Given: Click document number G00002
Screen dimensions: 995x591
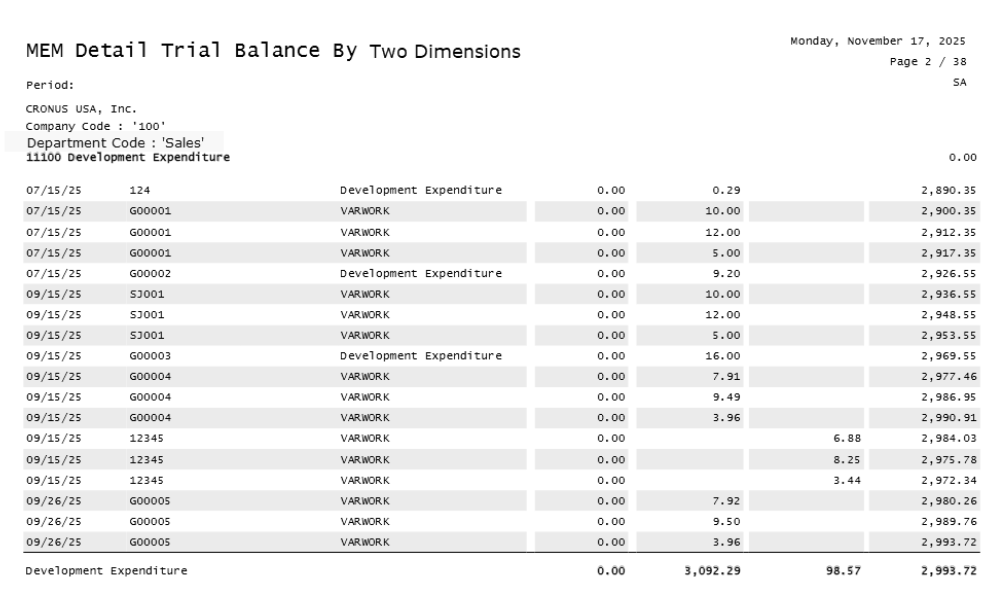Looking at the screenshot, I should 150,274.
